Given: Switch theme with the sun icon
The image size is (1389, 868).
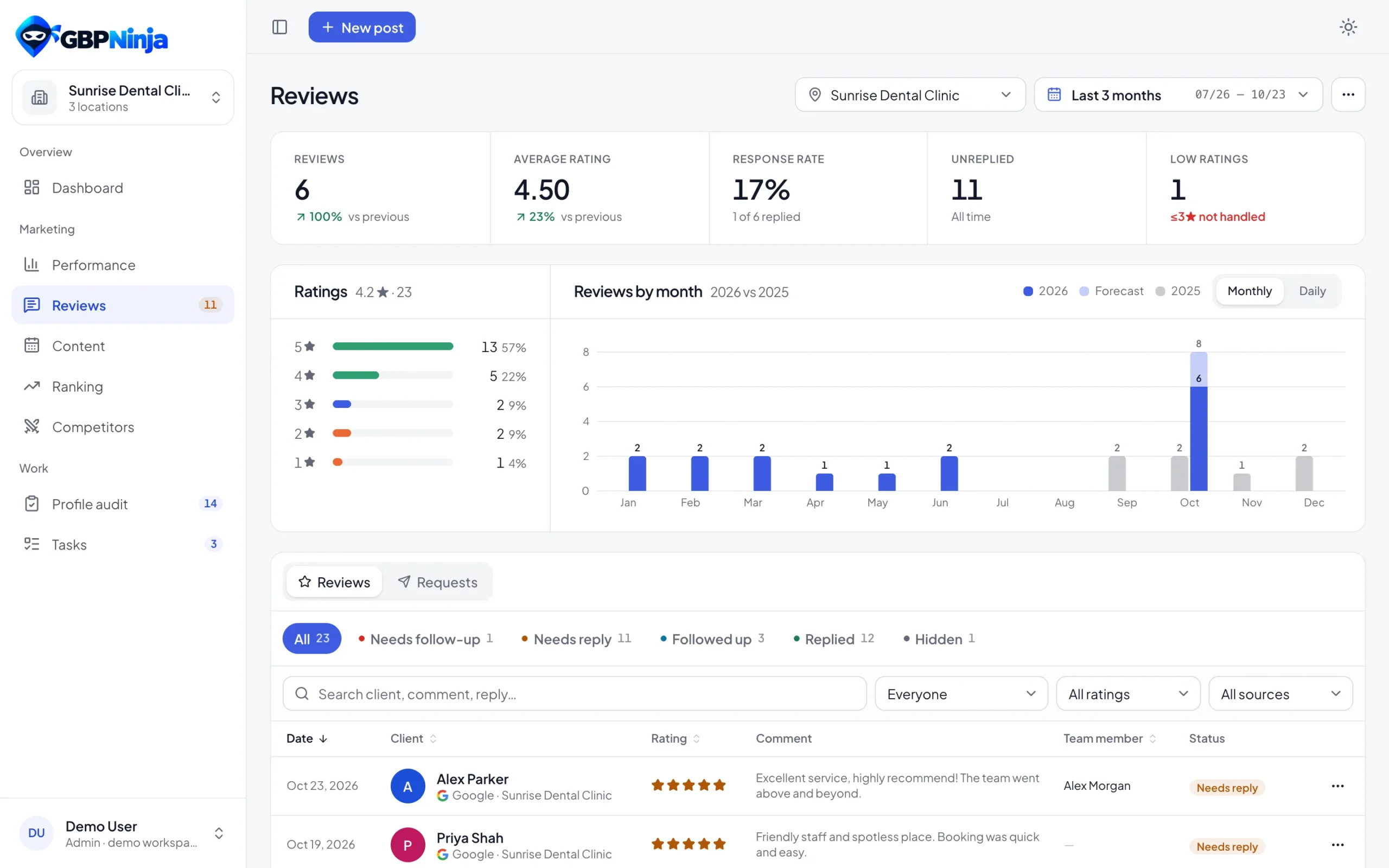Looking at the screenshot, I should tap(1348, 27).
